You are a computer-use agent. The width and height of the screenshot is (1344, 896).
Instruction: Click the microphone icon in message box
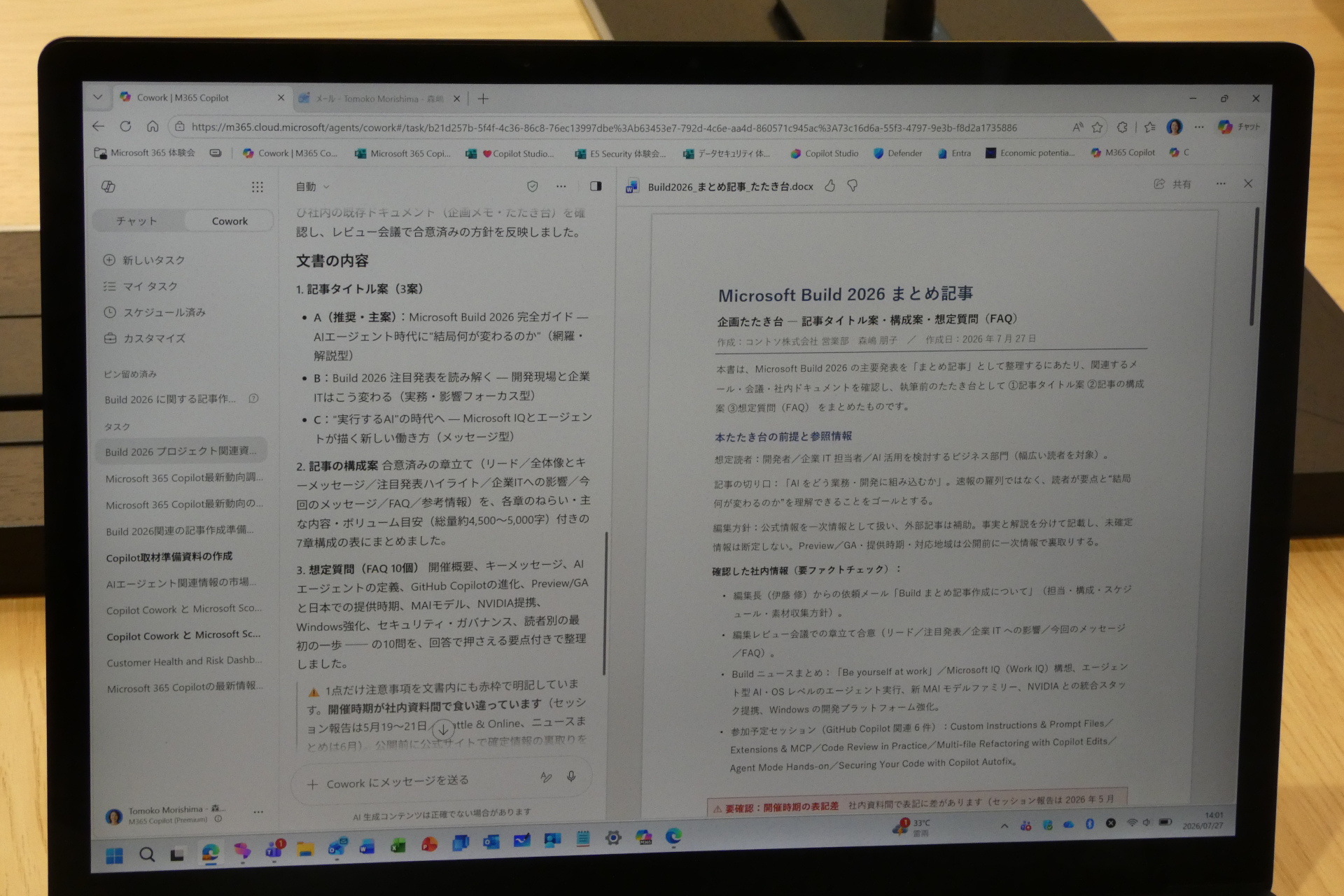click(571, 776)
